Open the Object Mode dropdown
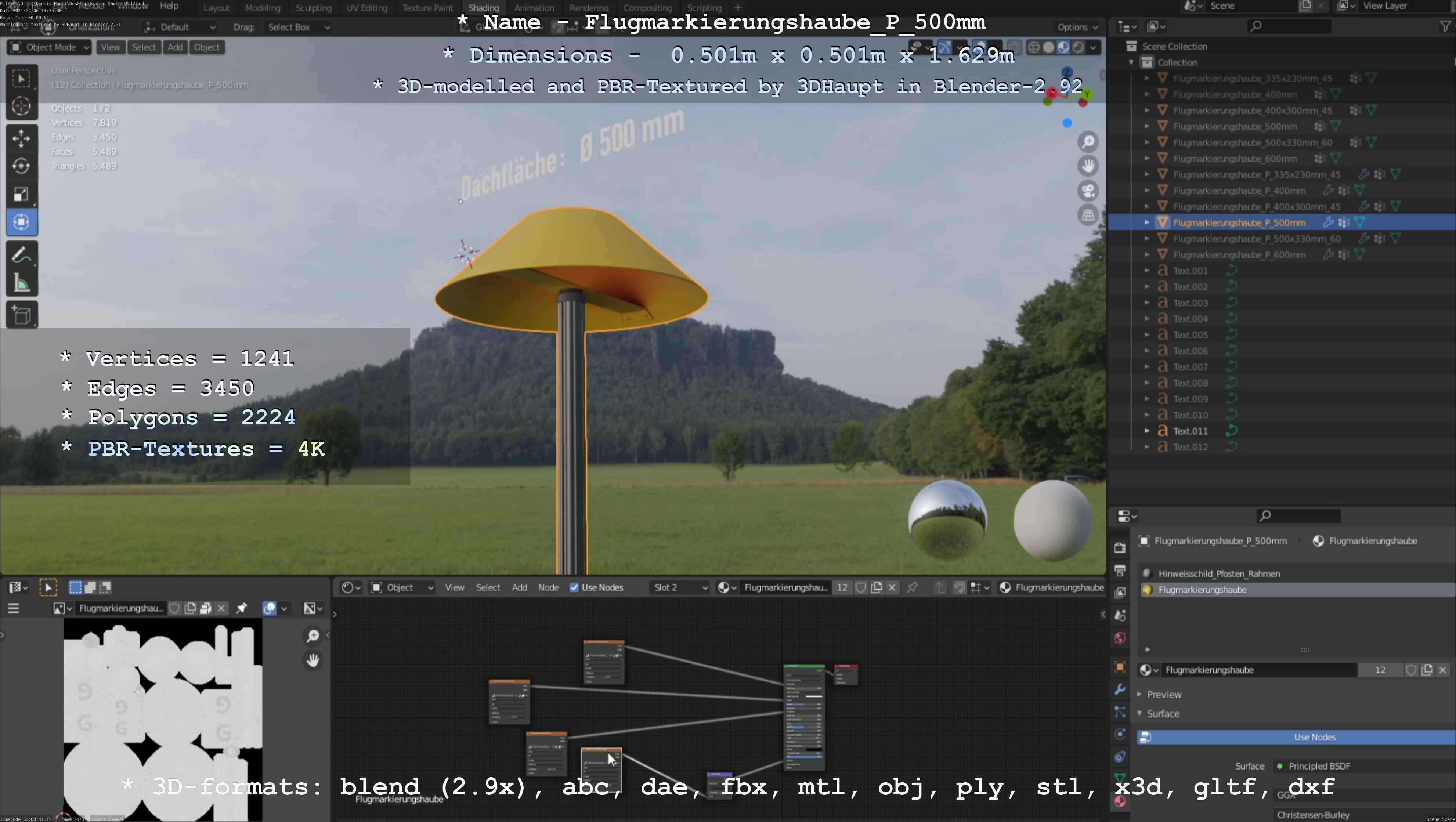Screen dimensions: 1456x822 49,47
